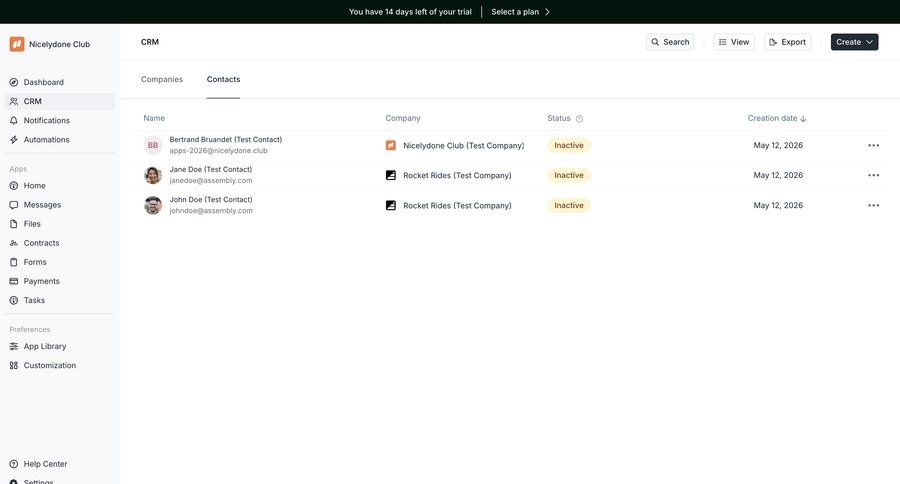Select the CRM people icon in the sidebar
This screenshot has width=900, height=484.
pos(14,101)
